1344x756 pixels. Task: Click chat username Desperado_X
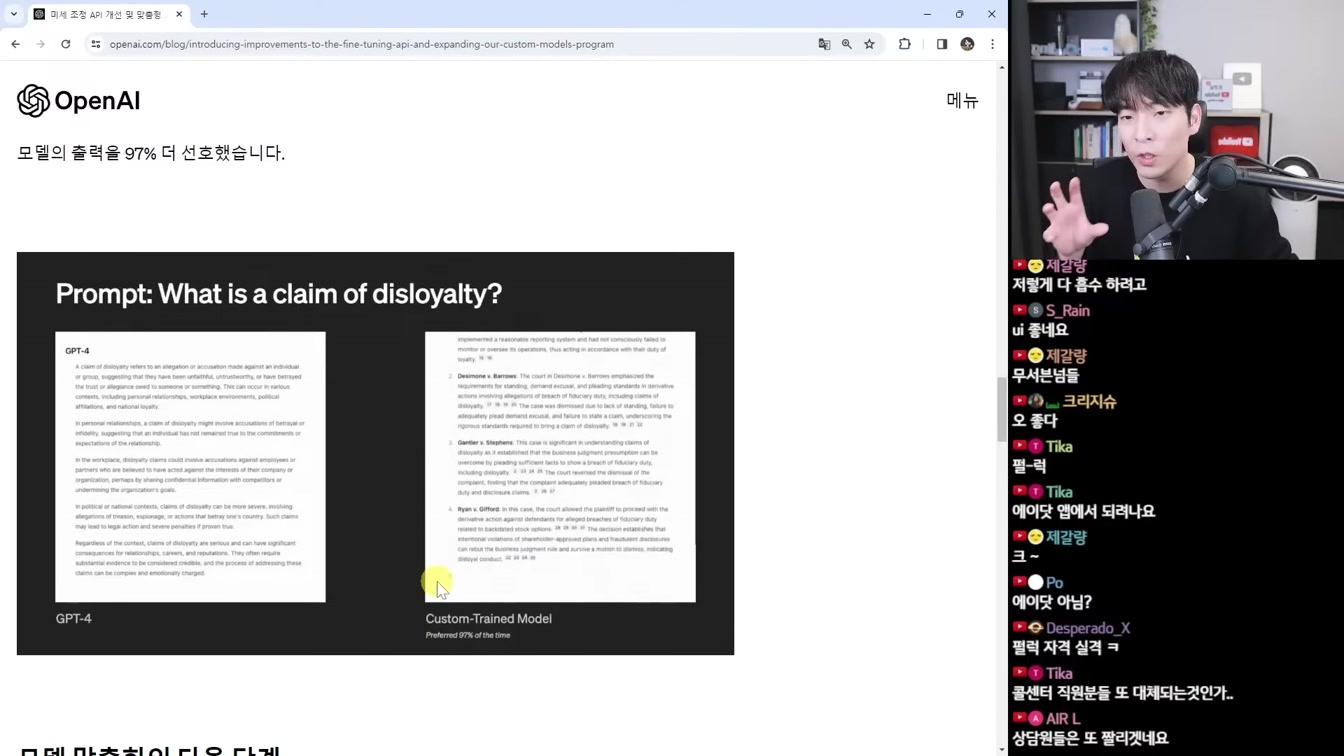point(1088,628)
